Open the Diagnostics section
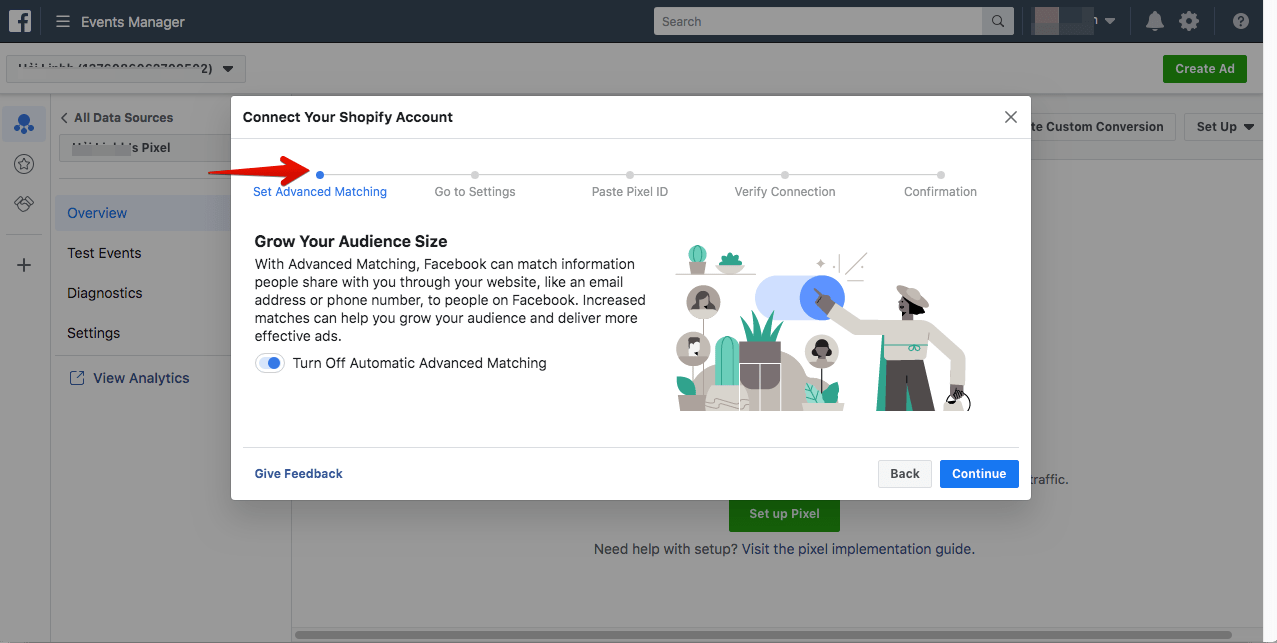Screen dimensions: 1277x643 (x=105, y=293)
